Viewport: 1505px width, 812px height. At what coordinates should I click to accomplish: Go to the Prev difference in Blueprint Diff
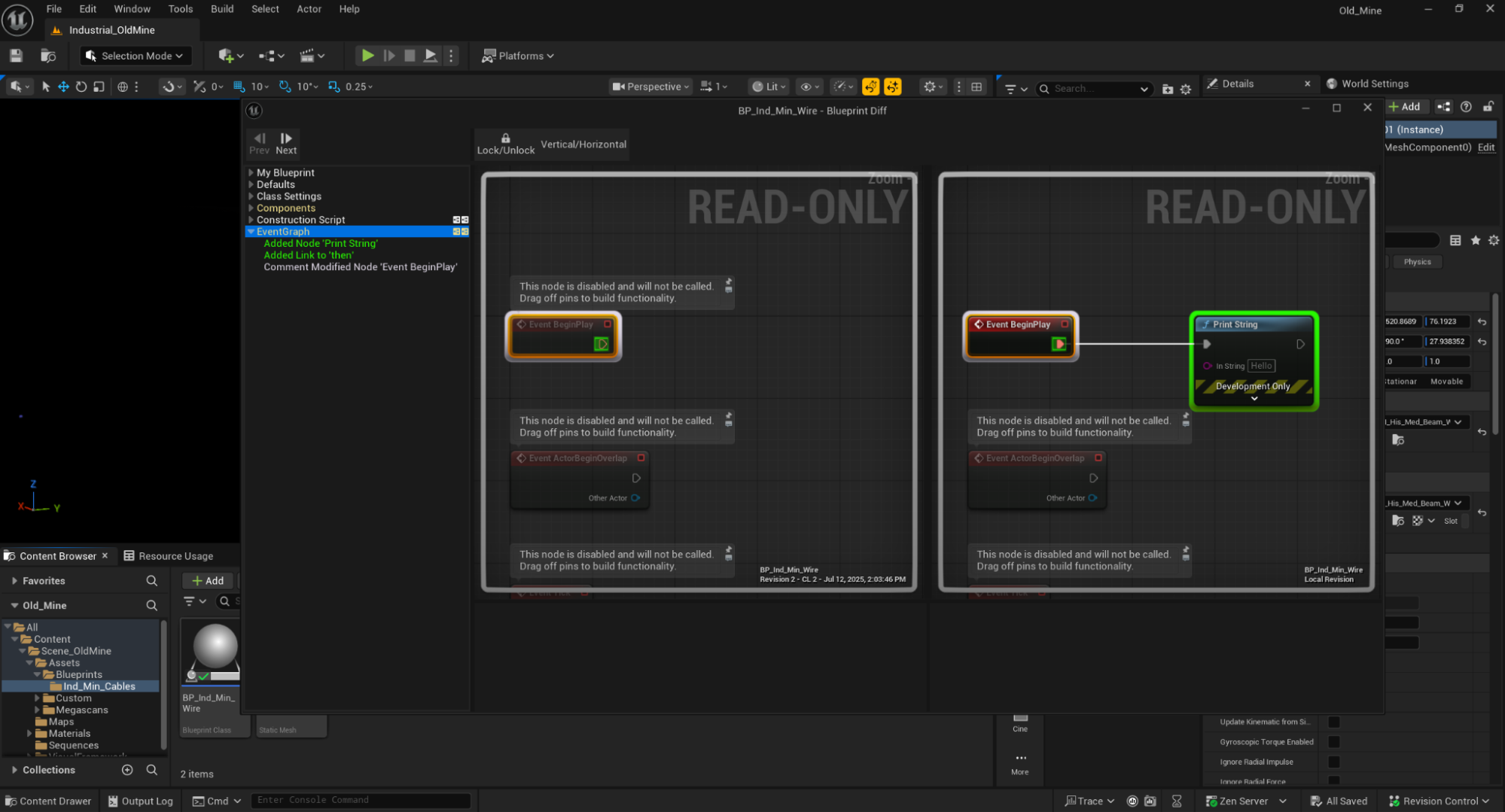[x=259, y=143]
